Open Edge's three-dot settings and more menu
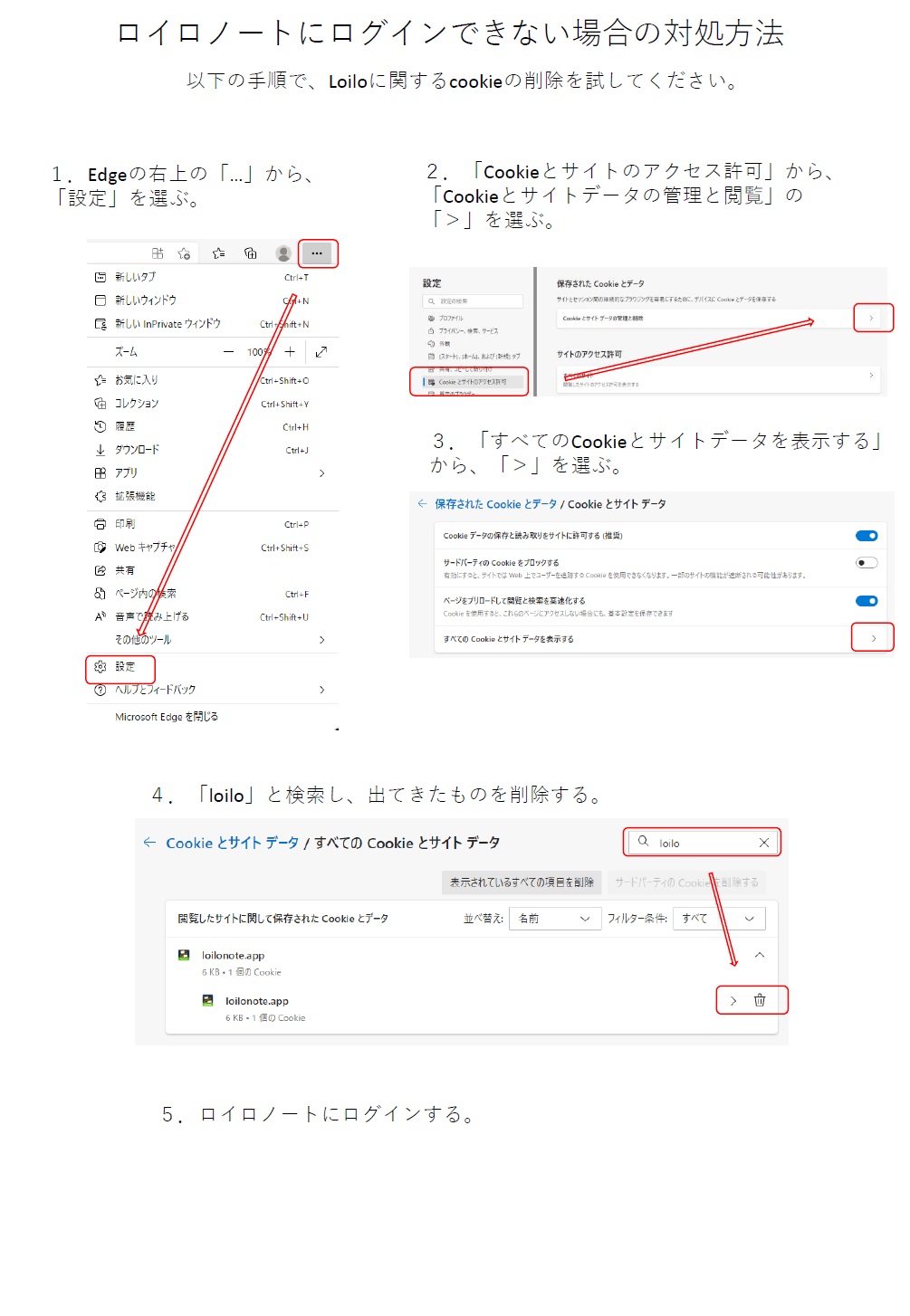The image size is (910, 1316). click(x=317, y=253)
